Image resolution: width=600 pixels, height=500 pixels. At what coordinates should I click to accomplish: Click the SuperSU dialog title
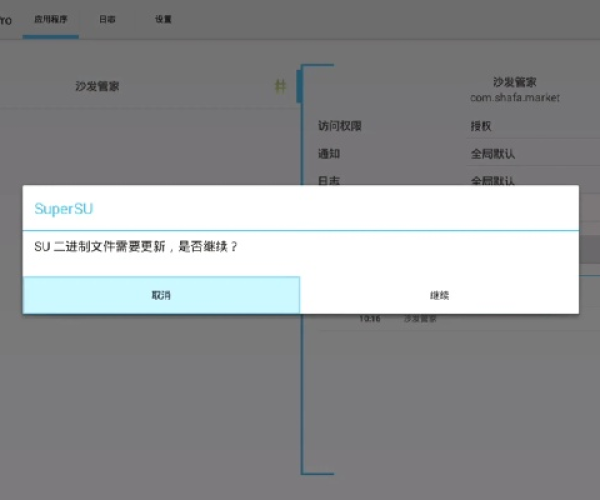coord(64,209)
